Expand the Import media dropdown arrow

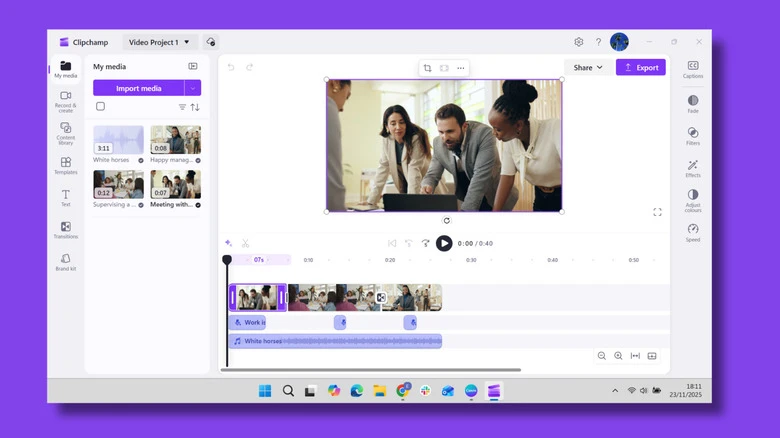click(x=193, y=88)
